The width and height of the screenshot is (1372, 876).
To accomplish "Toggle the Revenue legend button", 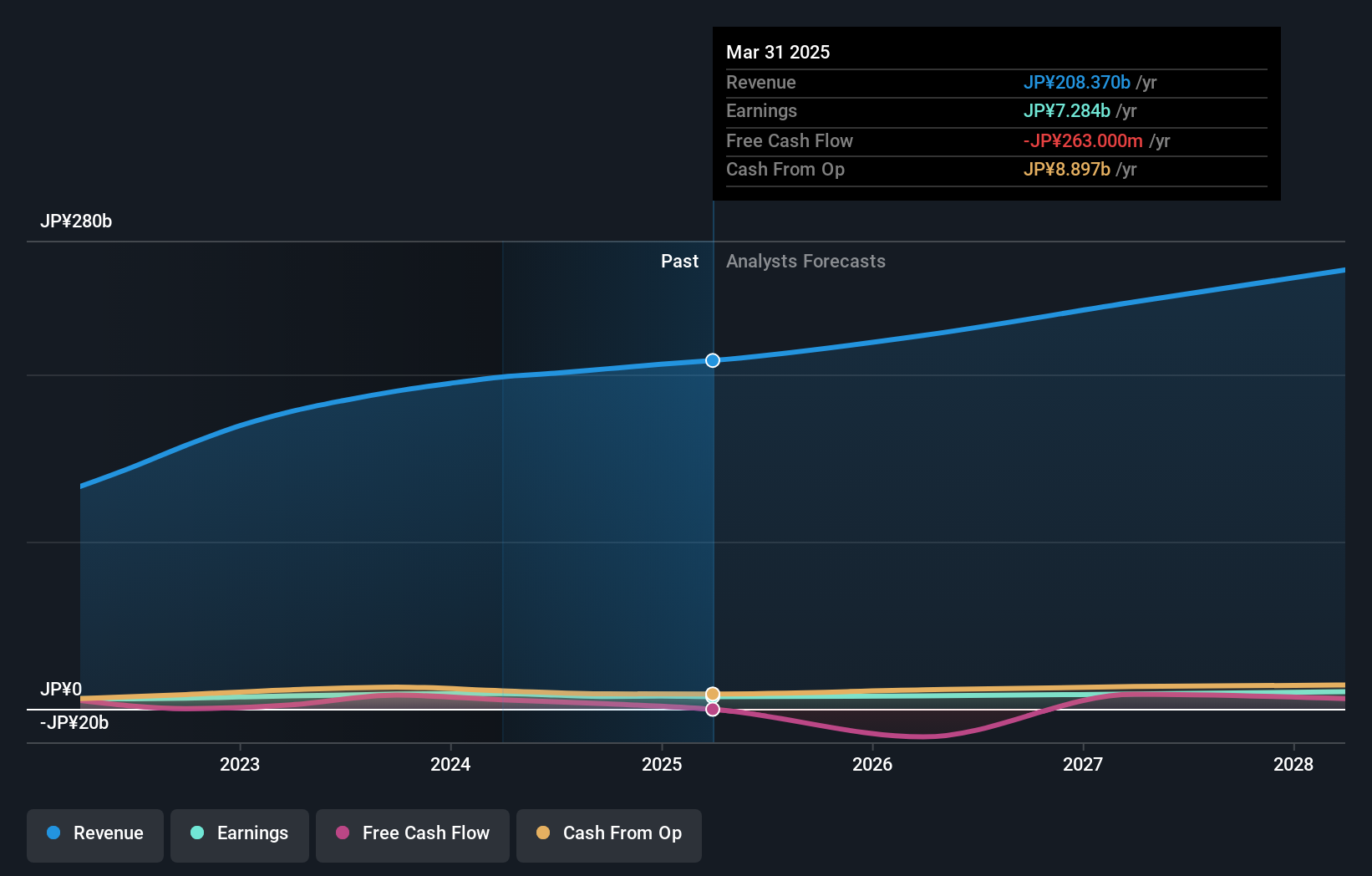I will [95, 835].
